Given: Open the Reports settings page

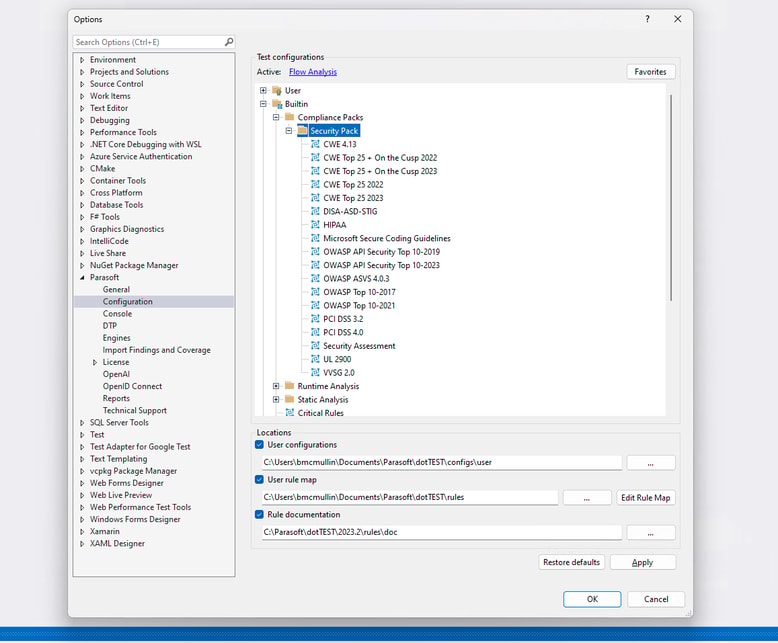Looking at the screenshot, I should click(116, 398).
